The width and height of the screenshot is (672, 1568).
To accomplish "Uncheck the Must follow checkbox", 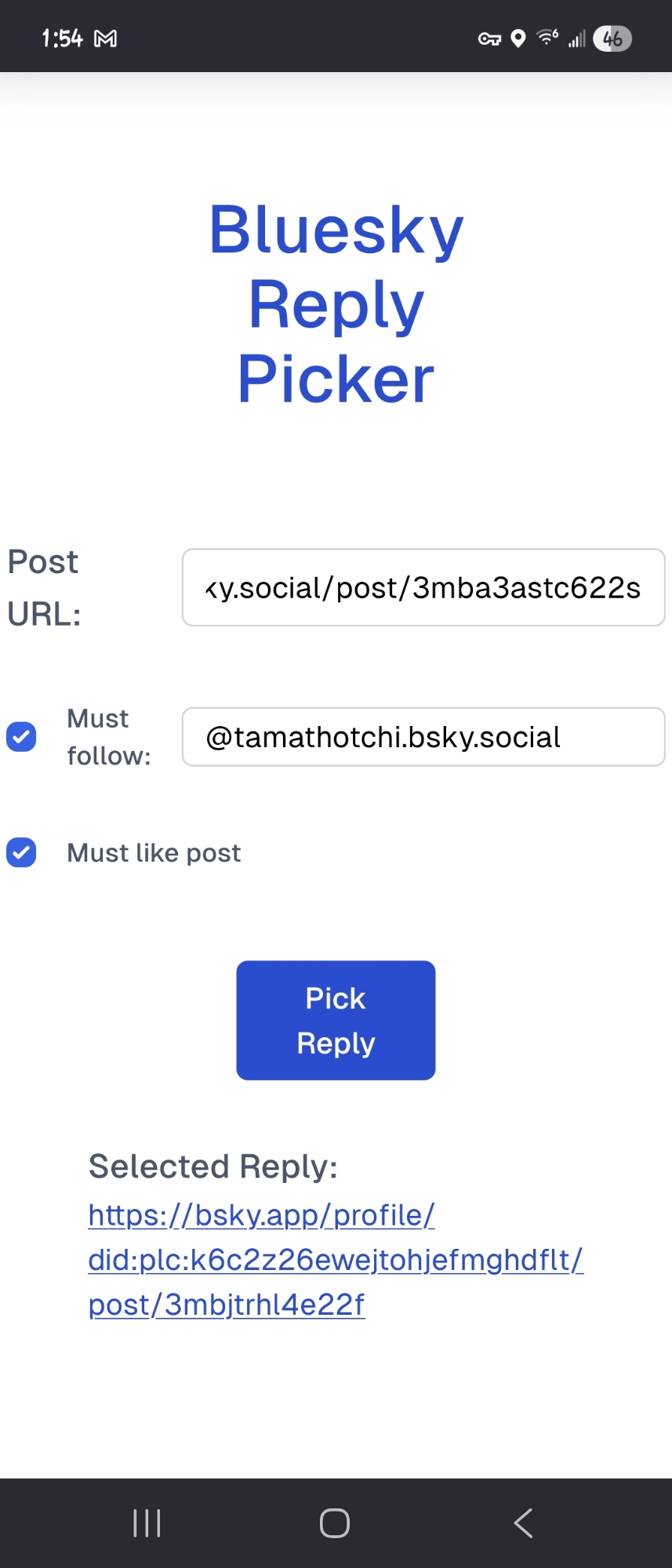I will [x=21, y=737].
